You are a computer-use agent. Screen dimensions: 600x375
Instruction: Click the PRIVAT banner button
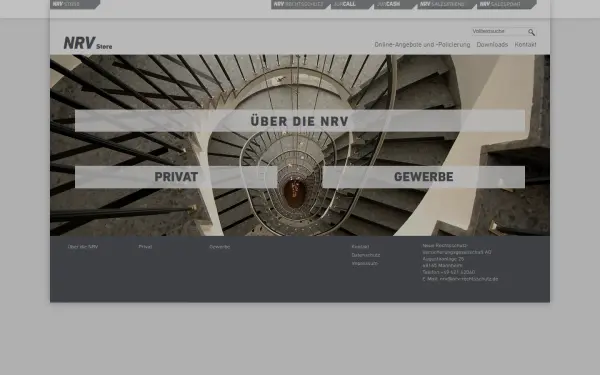176,177
